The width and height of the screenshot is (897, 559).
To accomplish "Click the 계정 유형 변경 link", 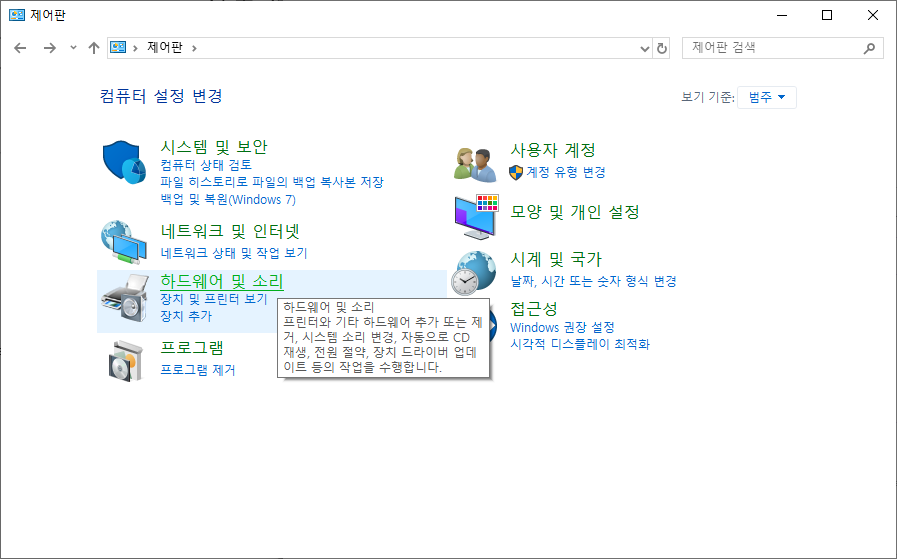I will (566, 172).
